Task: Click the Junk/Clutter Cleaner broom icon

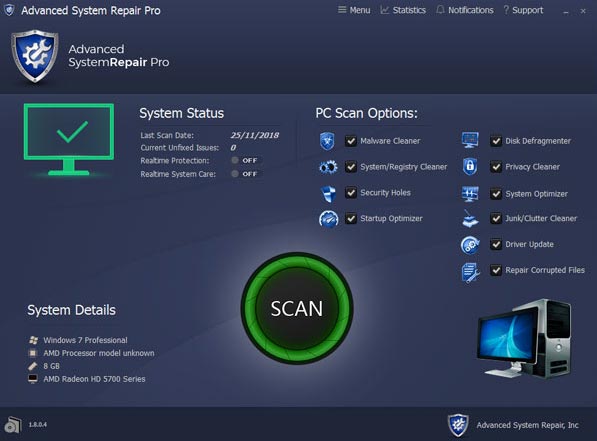Action: click(x=470, y=219)
